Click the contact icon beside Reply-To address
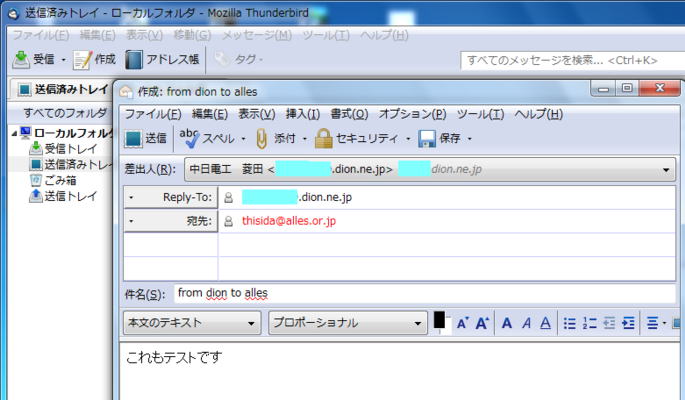Viewport: 685px width, 400px height. pyautogui.click(x=228, y=198)
